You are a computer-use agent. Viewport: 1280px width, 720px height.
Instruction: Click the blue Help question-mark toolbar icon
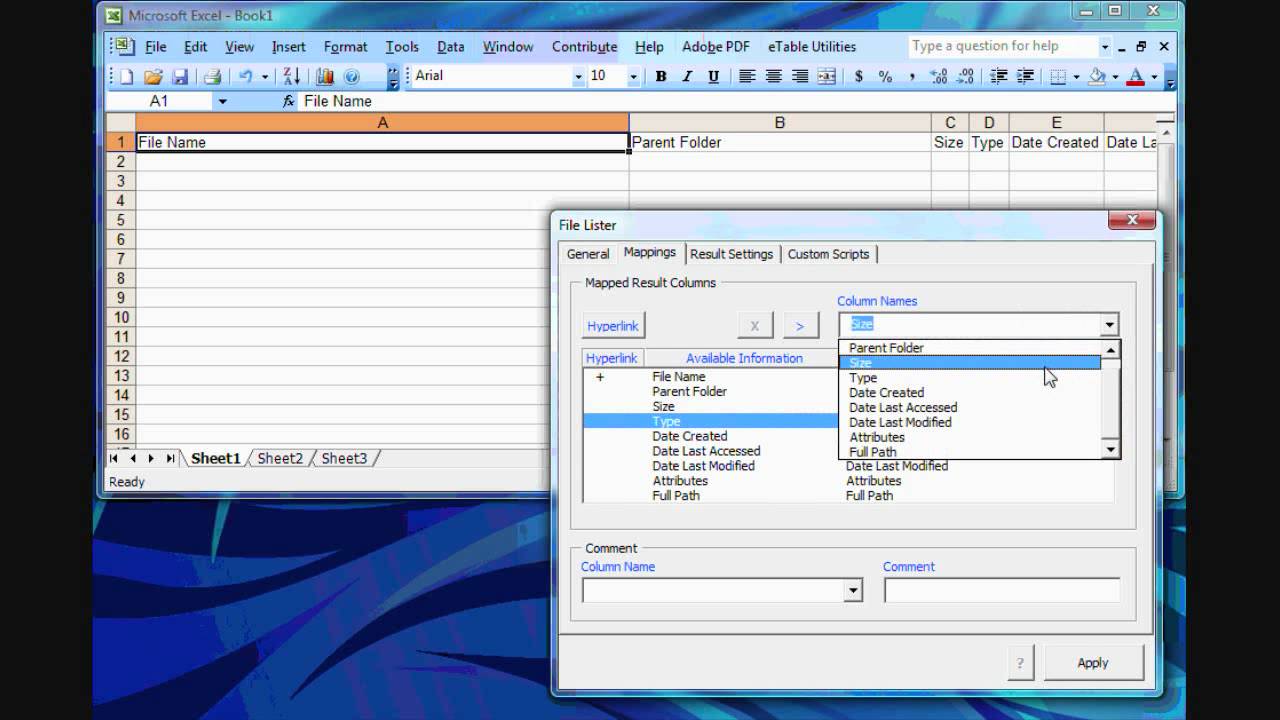pyautogui.click(x=351, y=76)
